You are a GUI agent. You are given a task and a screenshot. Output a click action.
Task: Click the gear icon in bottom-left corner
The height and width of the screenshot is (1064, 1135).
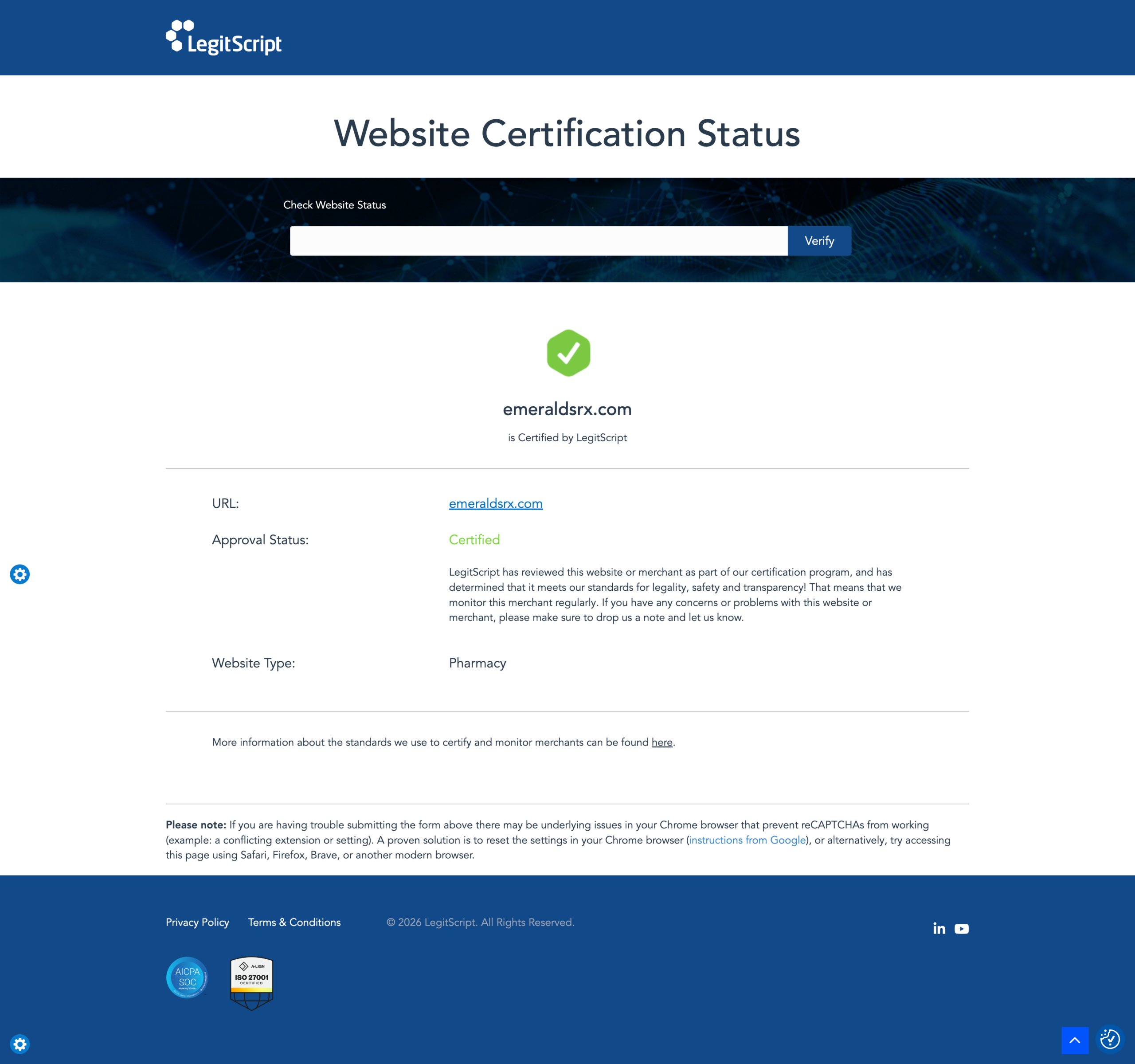click(x=20, y=1044)
